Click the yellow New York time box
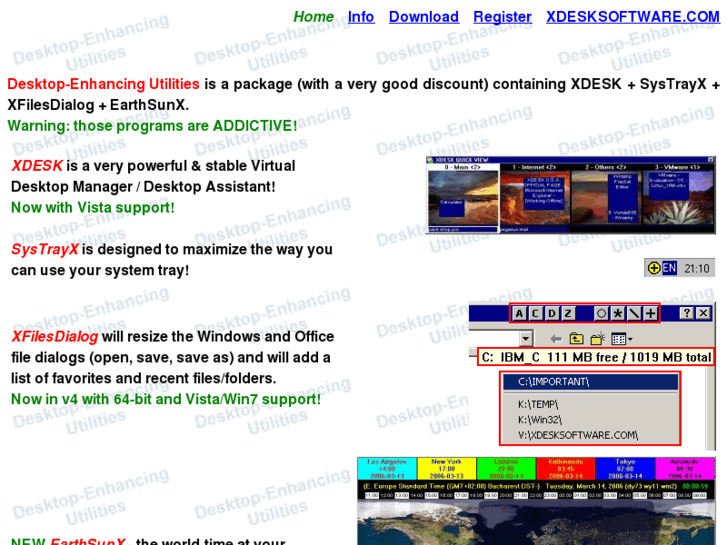The width and height of the screenshot is (727, 545). pos(446,468)
